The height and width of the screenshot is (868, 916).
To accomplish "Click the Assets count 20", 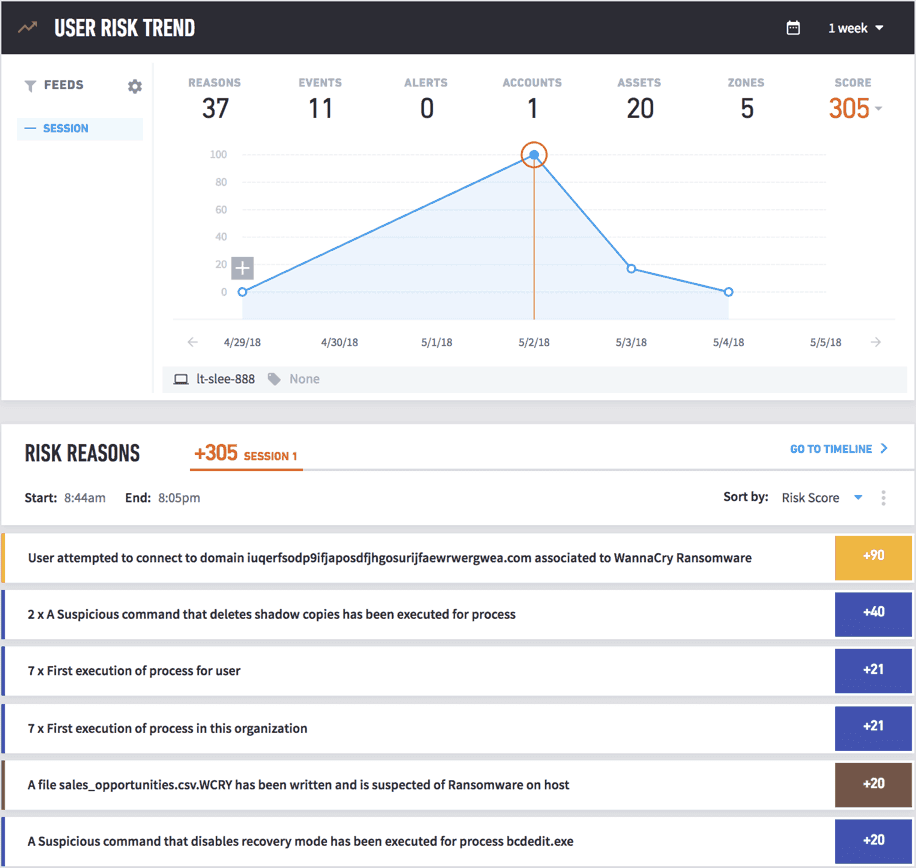I will point(640,109).
